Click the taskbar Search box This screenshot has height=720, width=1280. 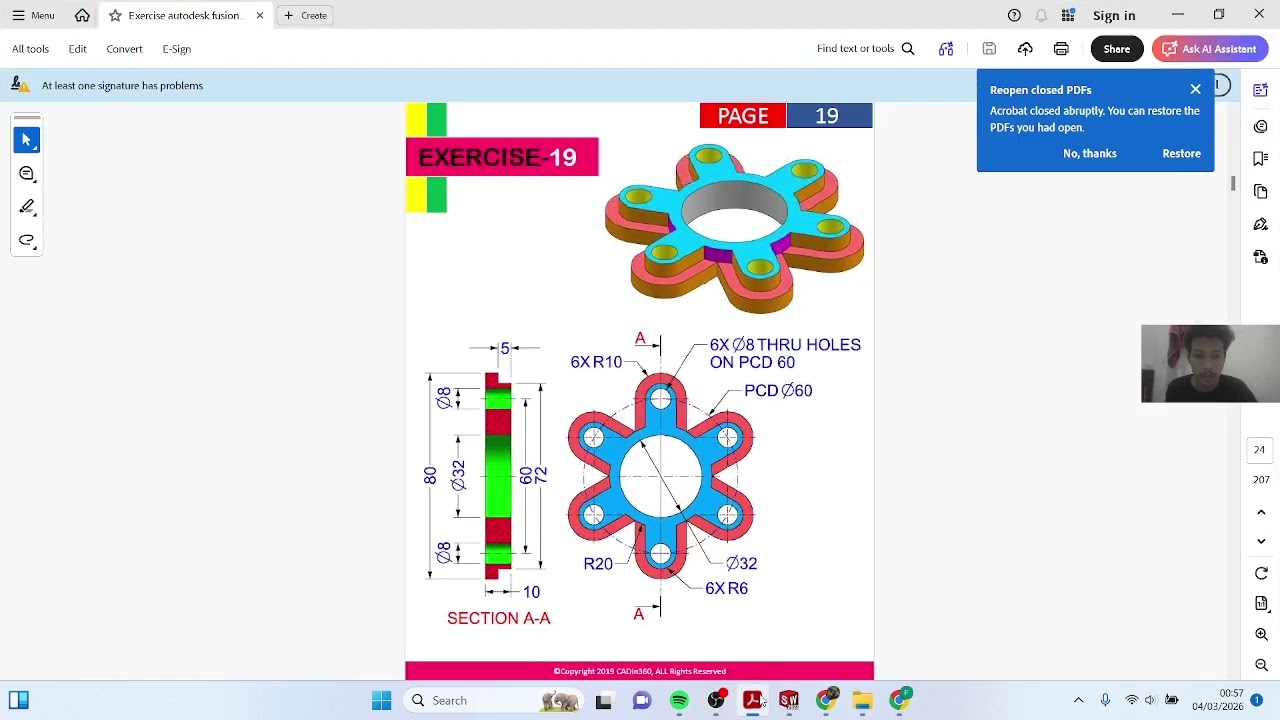pos(492,700)
